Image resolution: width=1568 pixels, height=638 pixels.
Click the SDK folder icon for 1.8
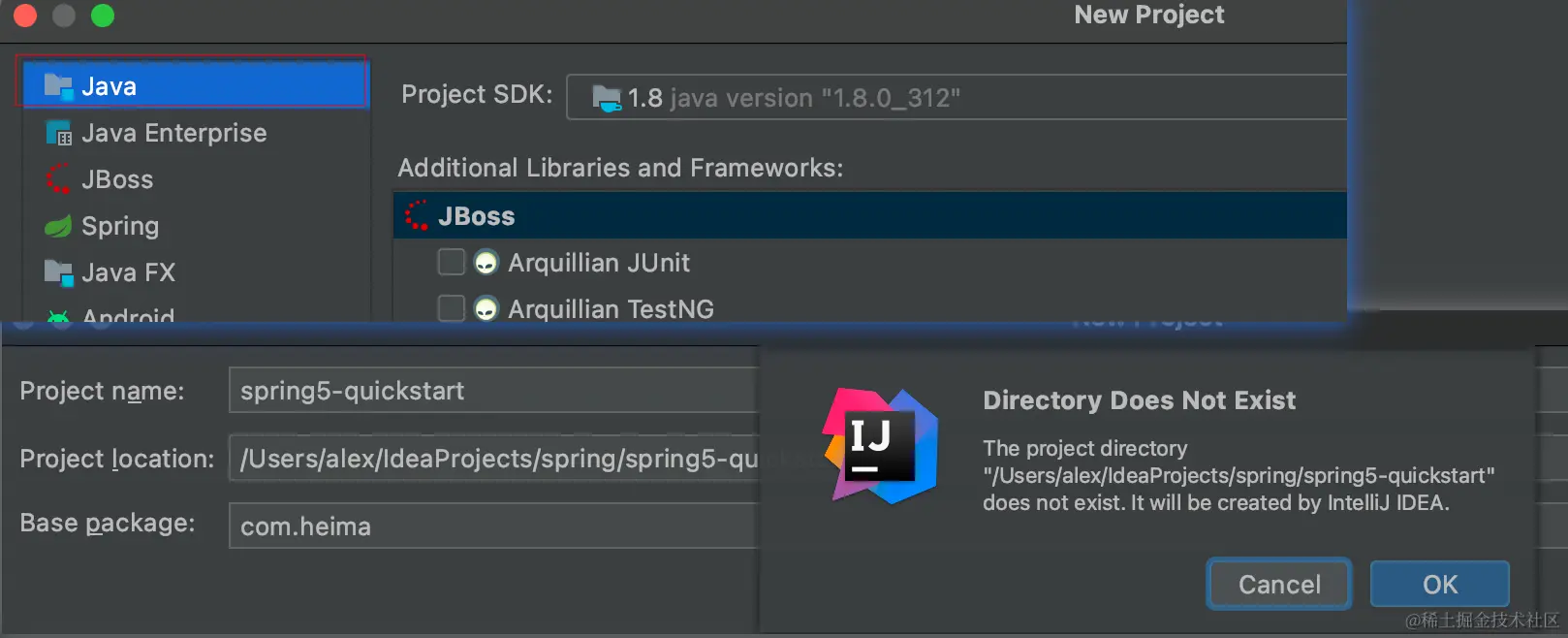point(607,98)
